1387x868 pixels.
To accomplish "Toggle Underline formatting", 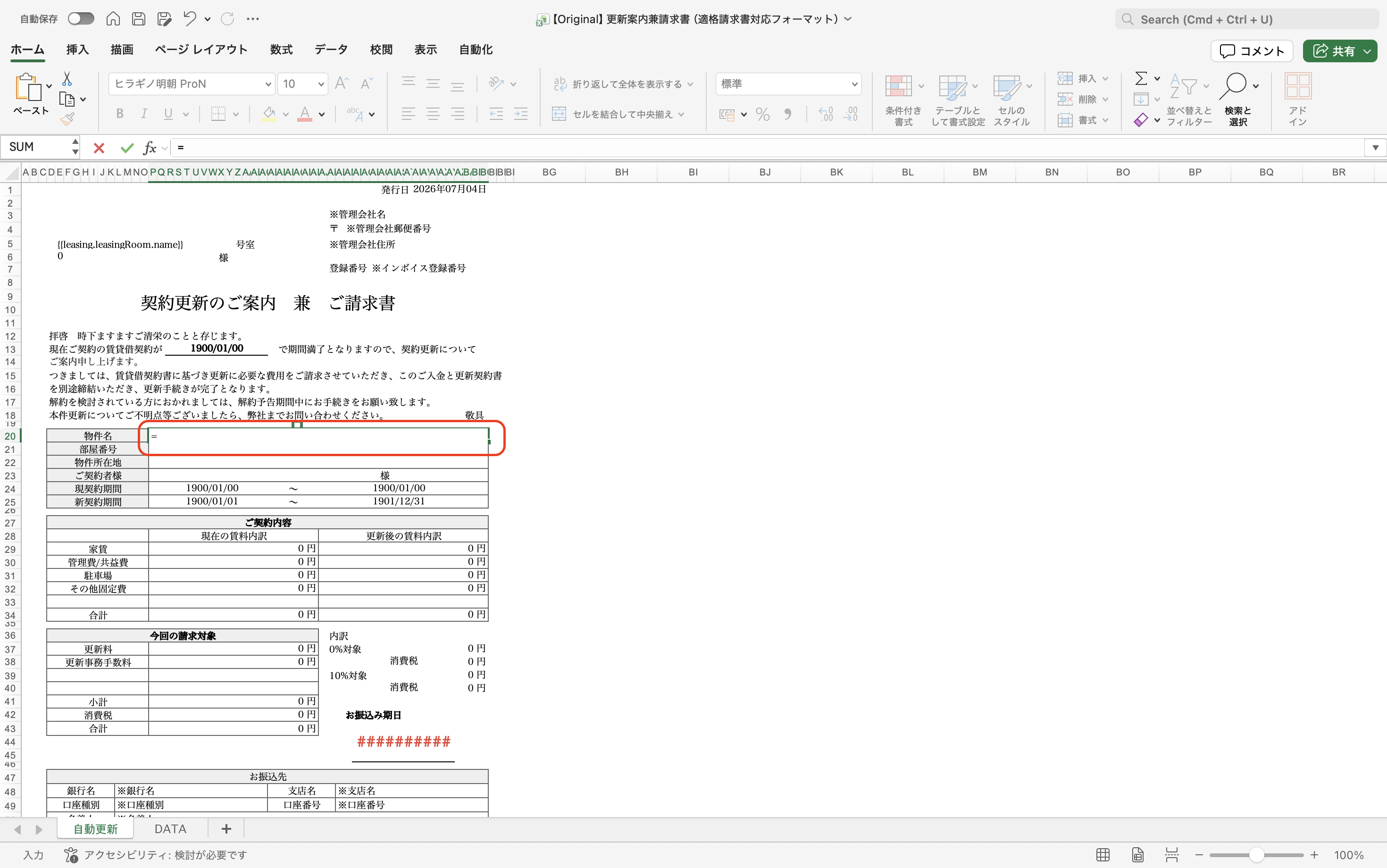I will point(168,114).
